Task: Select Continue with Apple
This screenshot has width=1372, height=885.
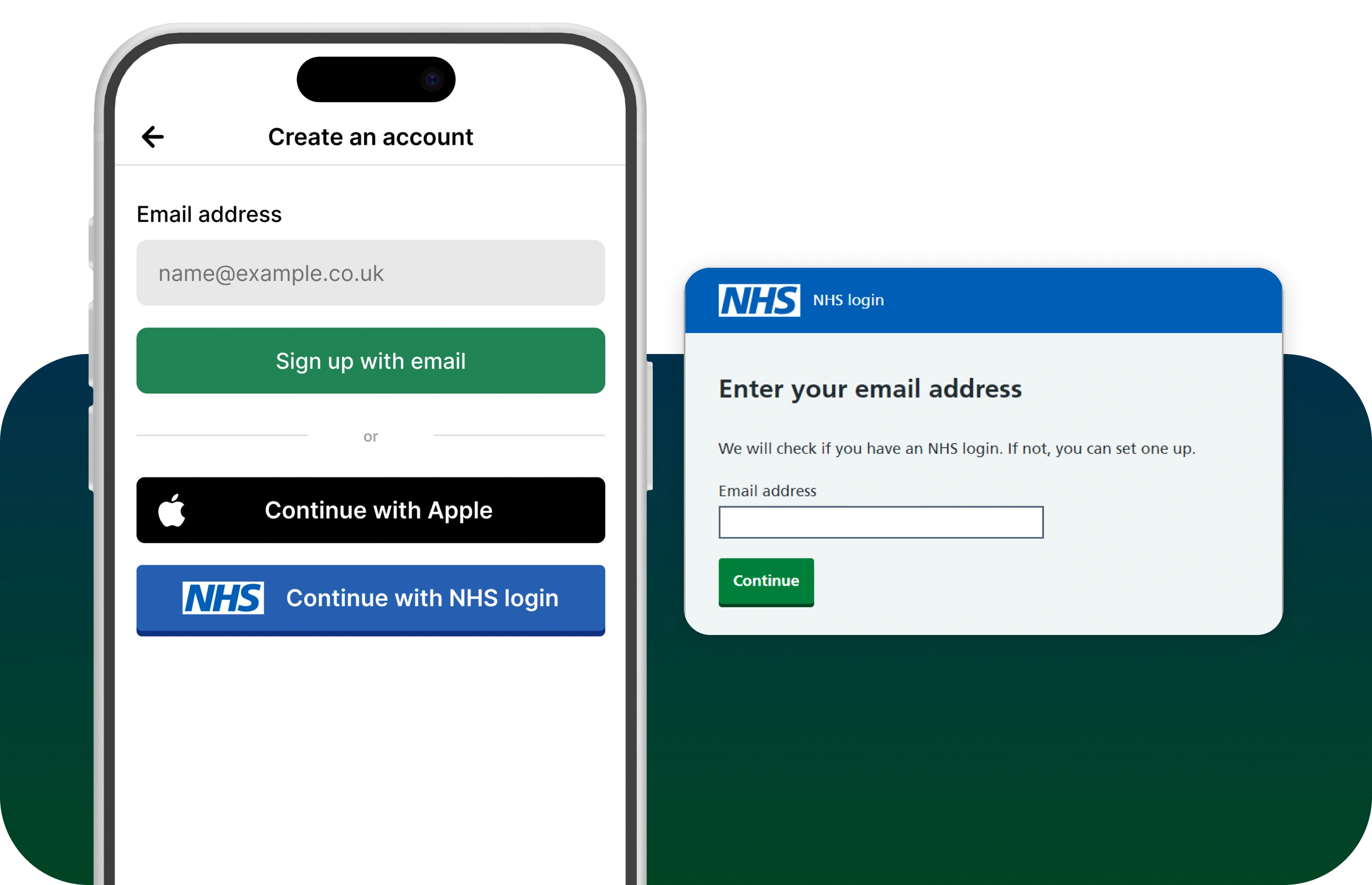Action: point(371,511)
